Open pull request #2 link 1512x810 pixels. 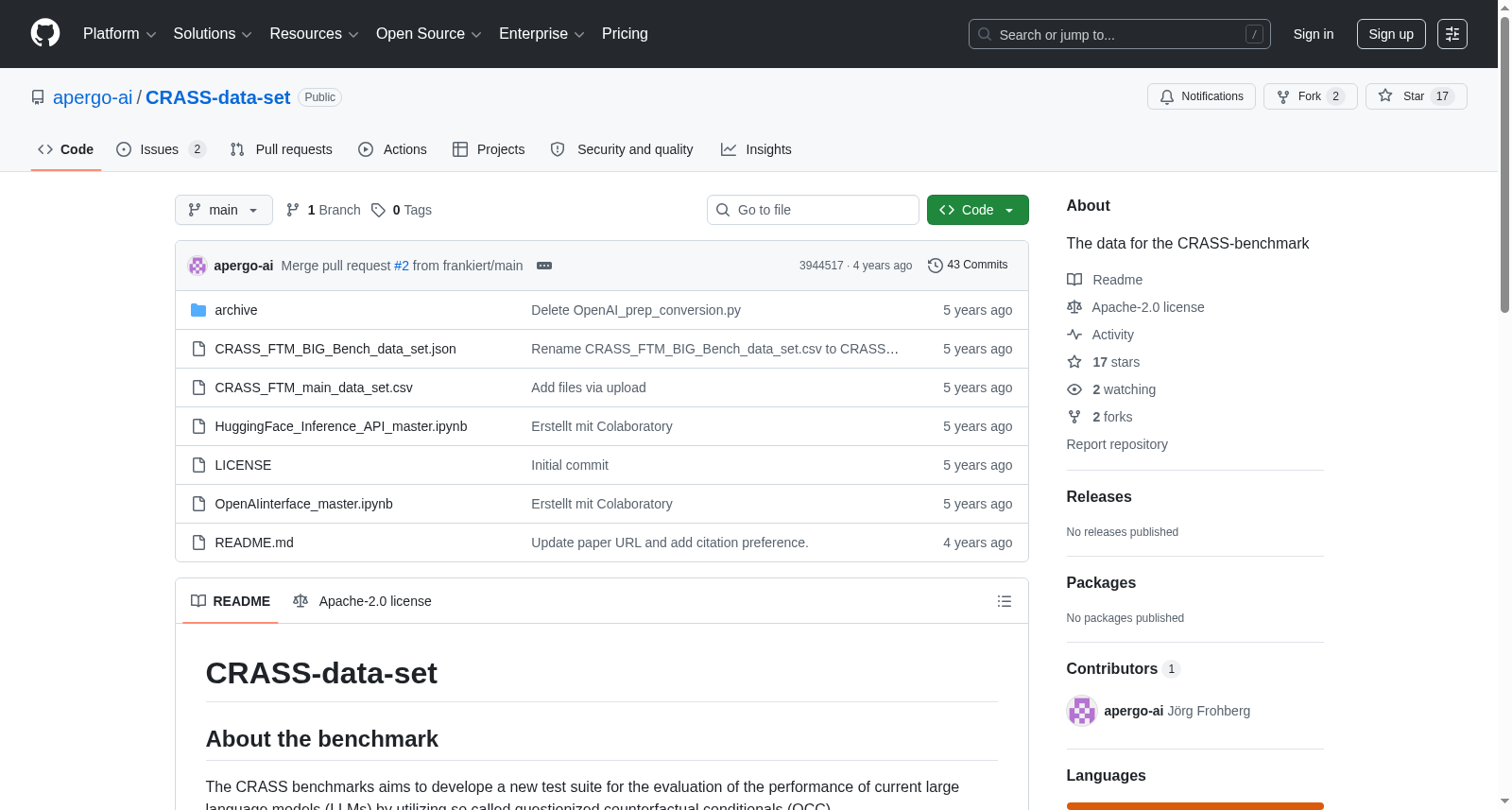point(402,266)
